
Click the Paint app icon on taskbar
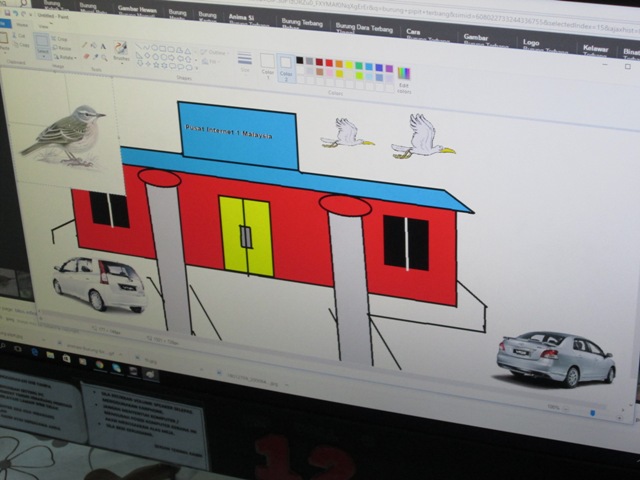[x=150, y=373]
